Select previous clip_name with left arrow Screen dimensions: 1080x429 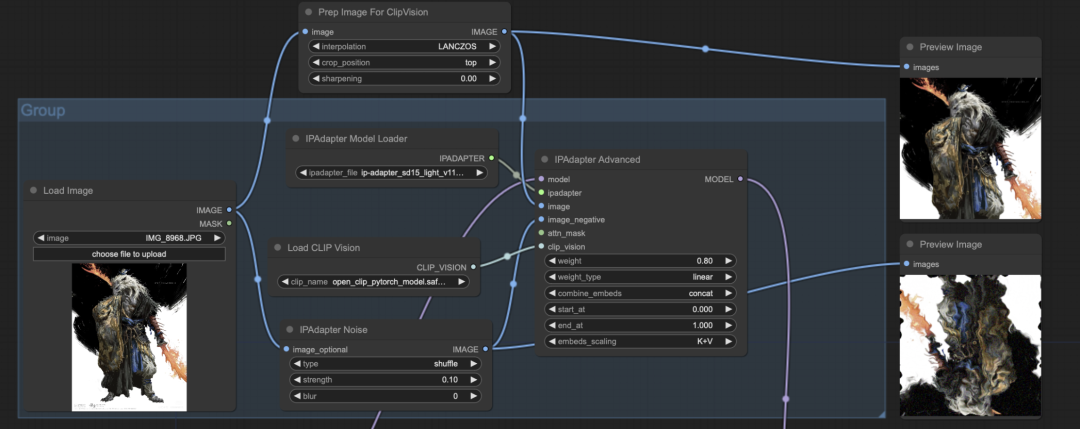click(x=285, y=282)
